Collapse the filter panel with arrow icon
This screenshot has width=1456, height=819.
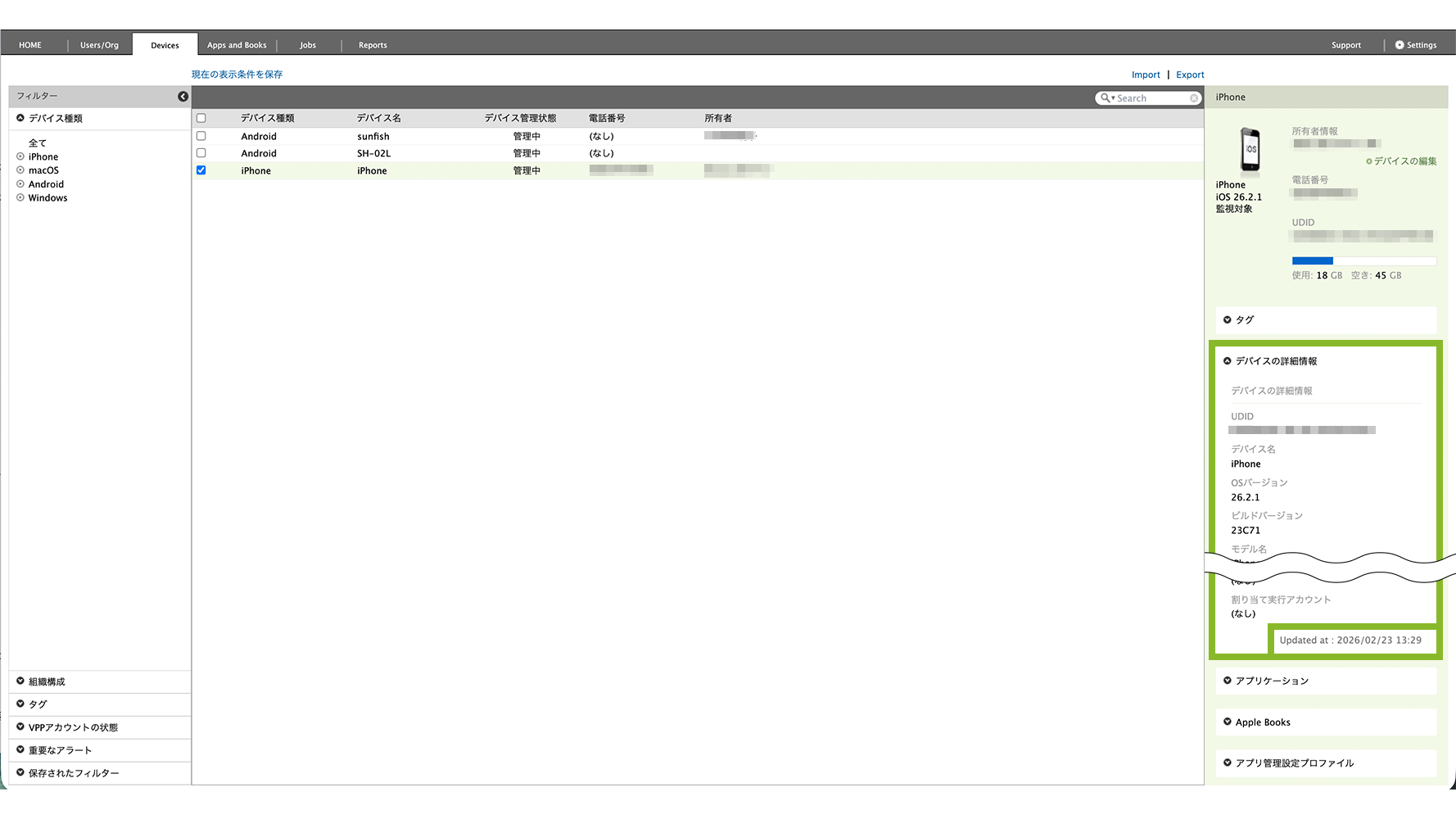coord(183,97)
